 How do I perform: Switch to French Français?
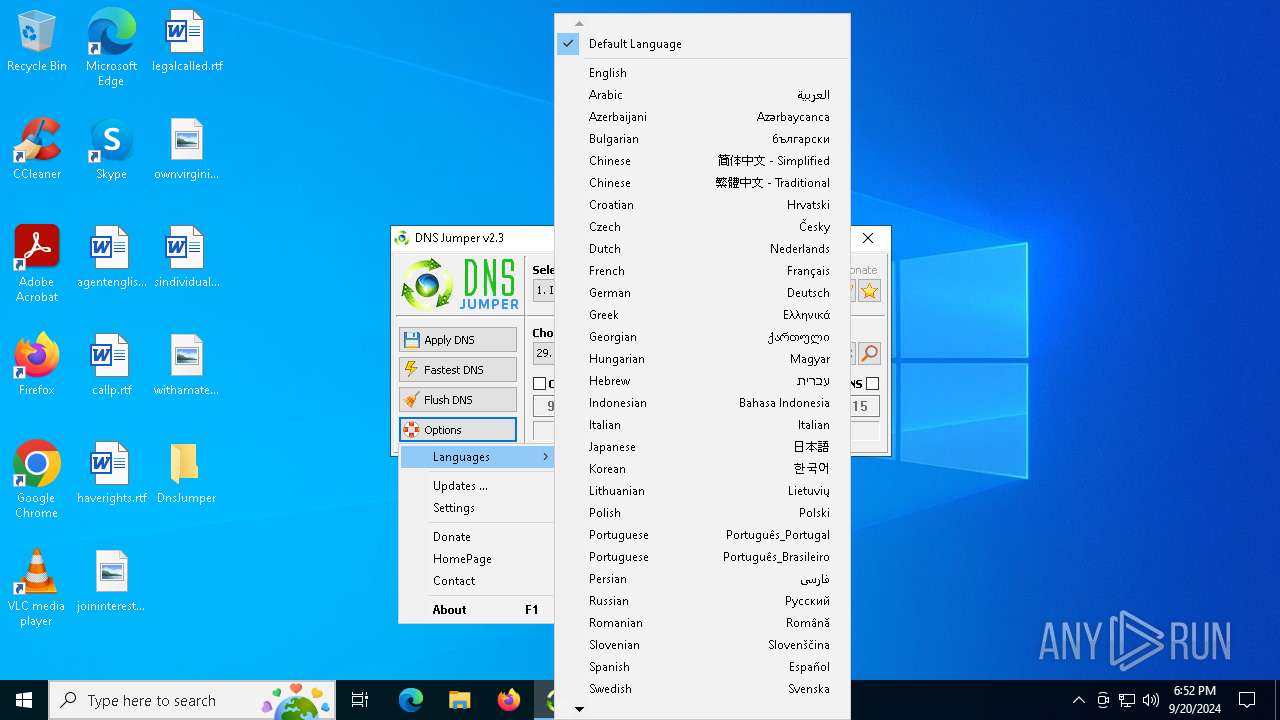point(702,271)
